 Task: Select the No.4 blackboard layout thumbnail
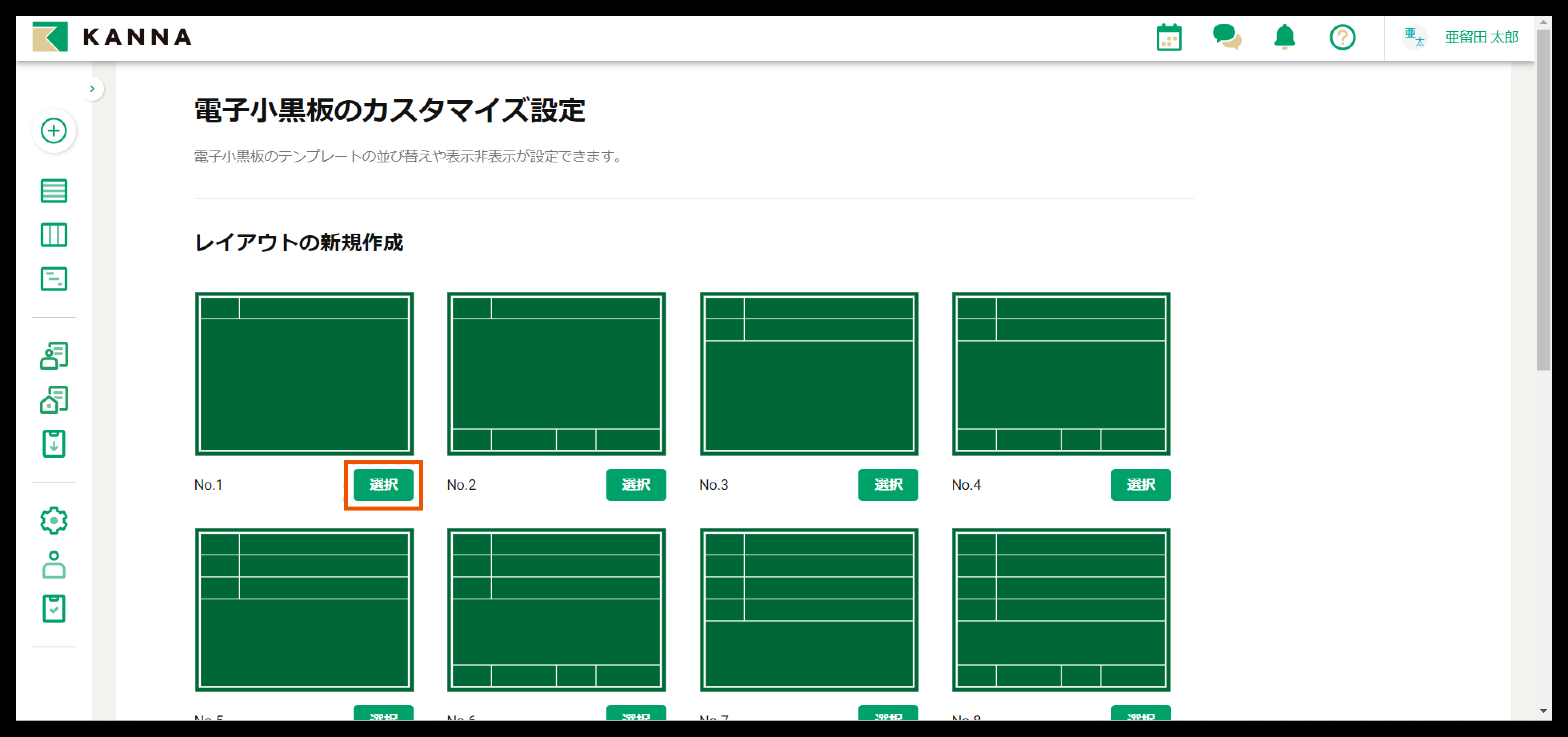click(x=1061, y=374)
